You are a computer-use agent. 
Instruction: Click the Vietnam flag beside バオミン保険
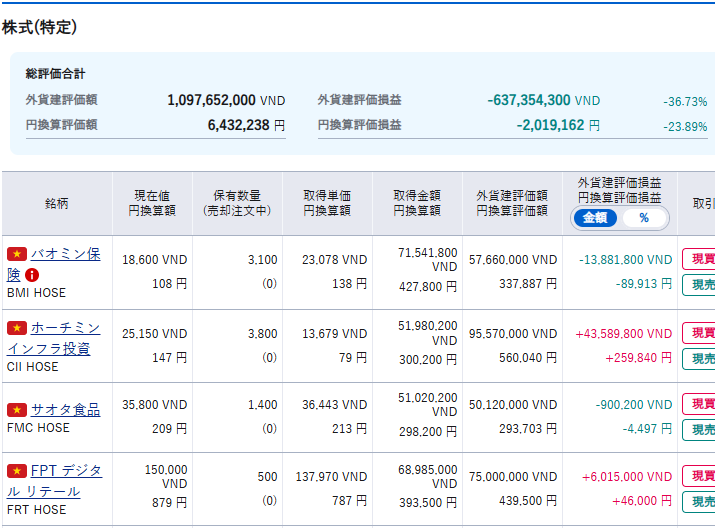pos(16,254)
